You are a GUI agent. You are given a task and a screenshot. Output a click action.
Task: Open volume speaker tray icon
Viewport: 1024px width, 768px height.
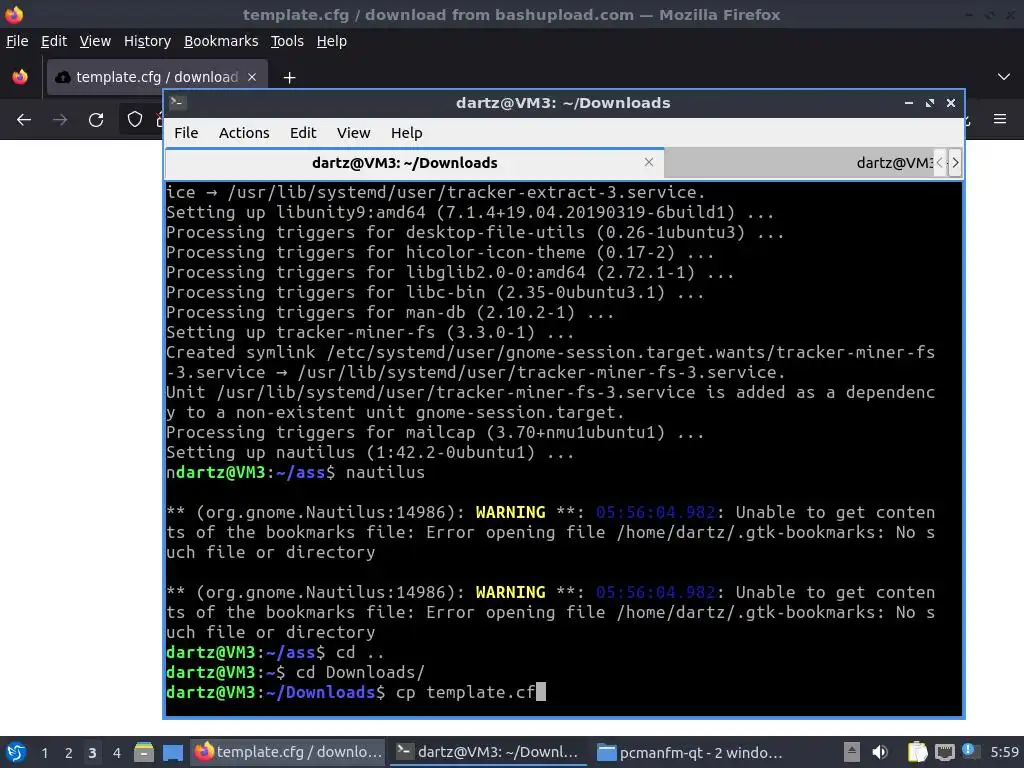click(x=880, y=752)
